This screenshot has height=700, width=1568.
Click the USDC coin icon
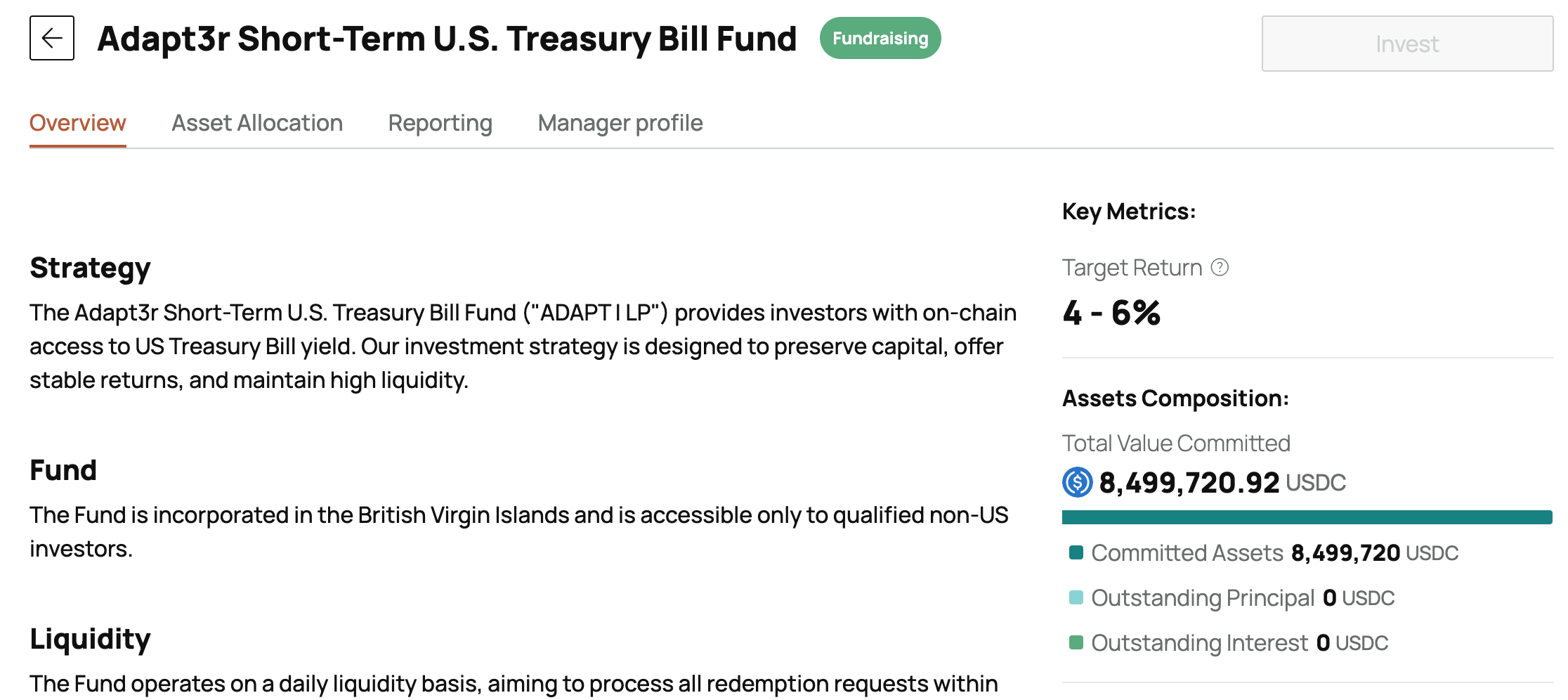[1077, 482]
